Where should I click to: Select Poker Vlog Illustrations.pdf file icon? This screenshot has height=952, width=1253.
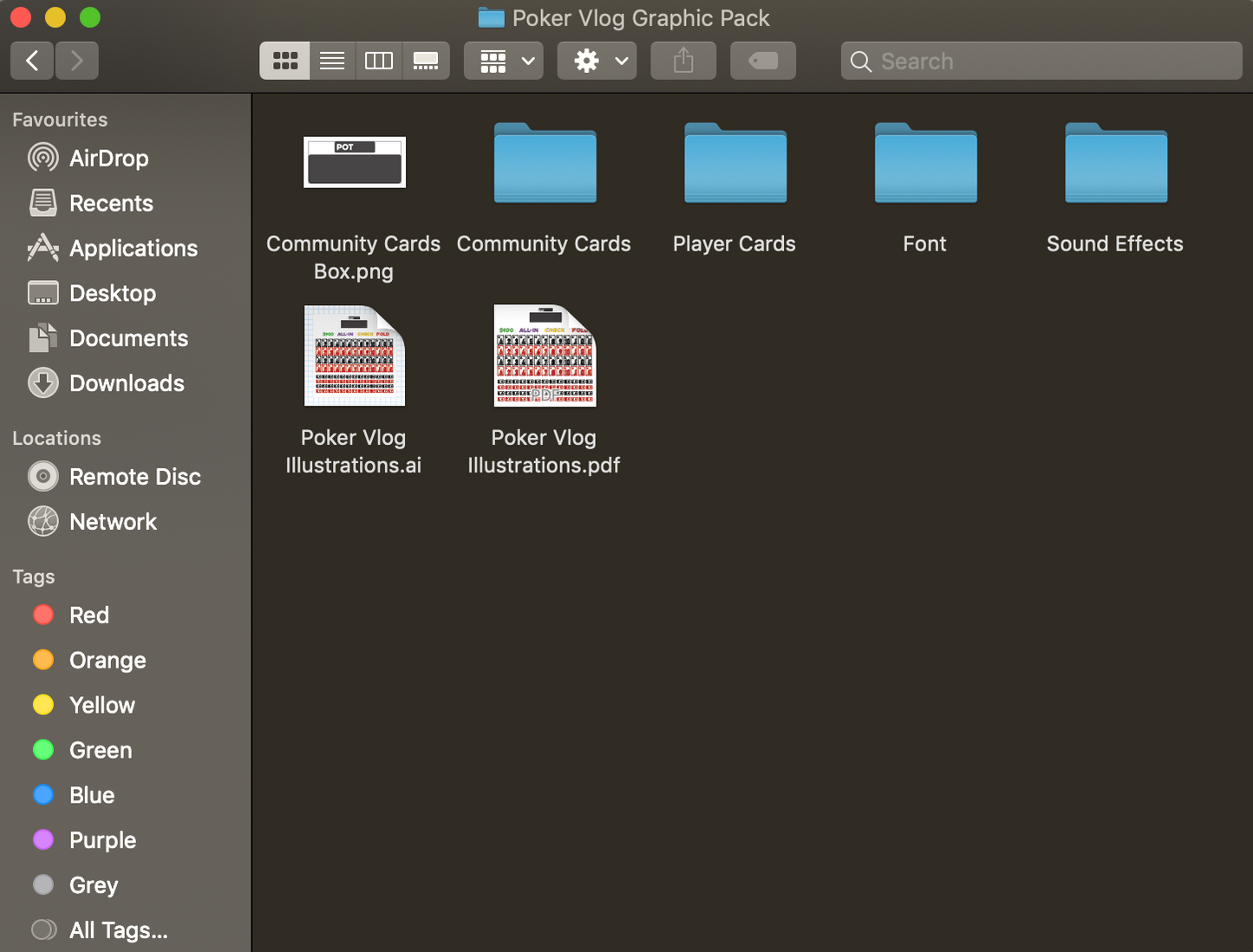(x=545, y=355)
